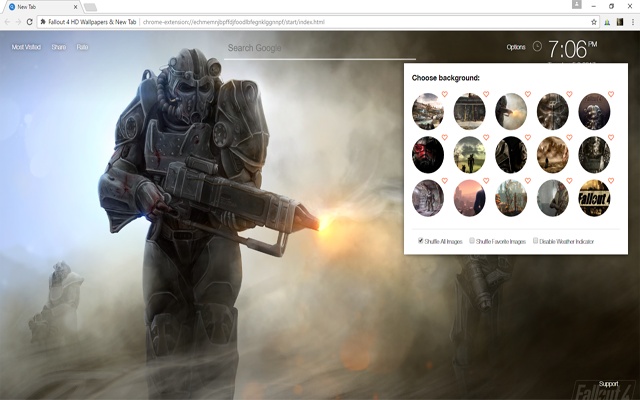Open the Share menu
This screenshot has height=400, width=640.
(x=59, y=47)
